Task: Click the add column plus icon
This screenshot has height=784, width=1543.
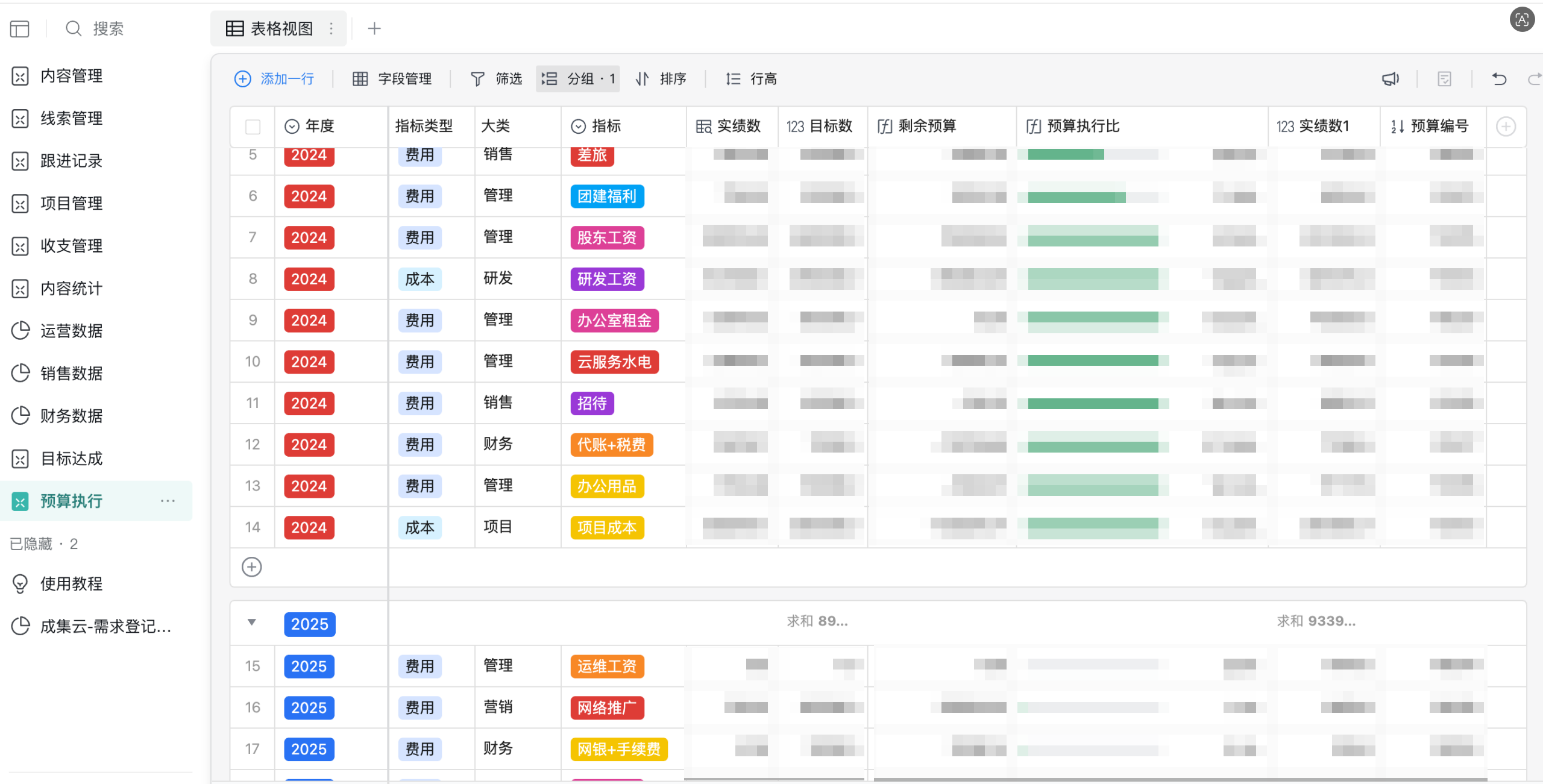Action: [x=1506, y=127]
